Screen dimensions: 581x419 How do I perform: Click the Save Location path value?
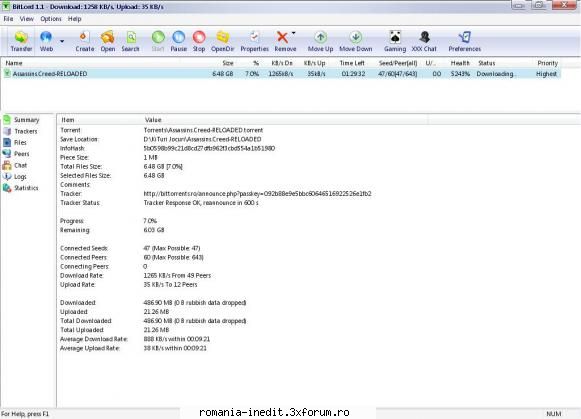click(x=202, y=139)
